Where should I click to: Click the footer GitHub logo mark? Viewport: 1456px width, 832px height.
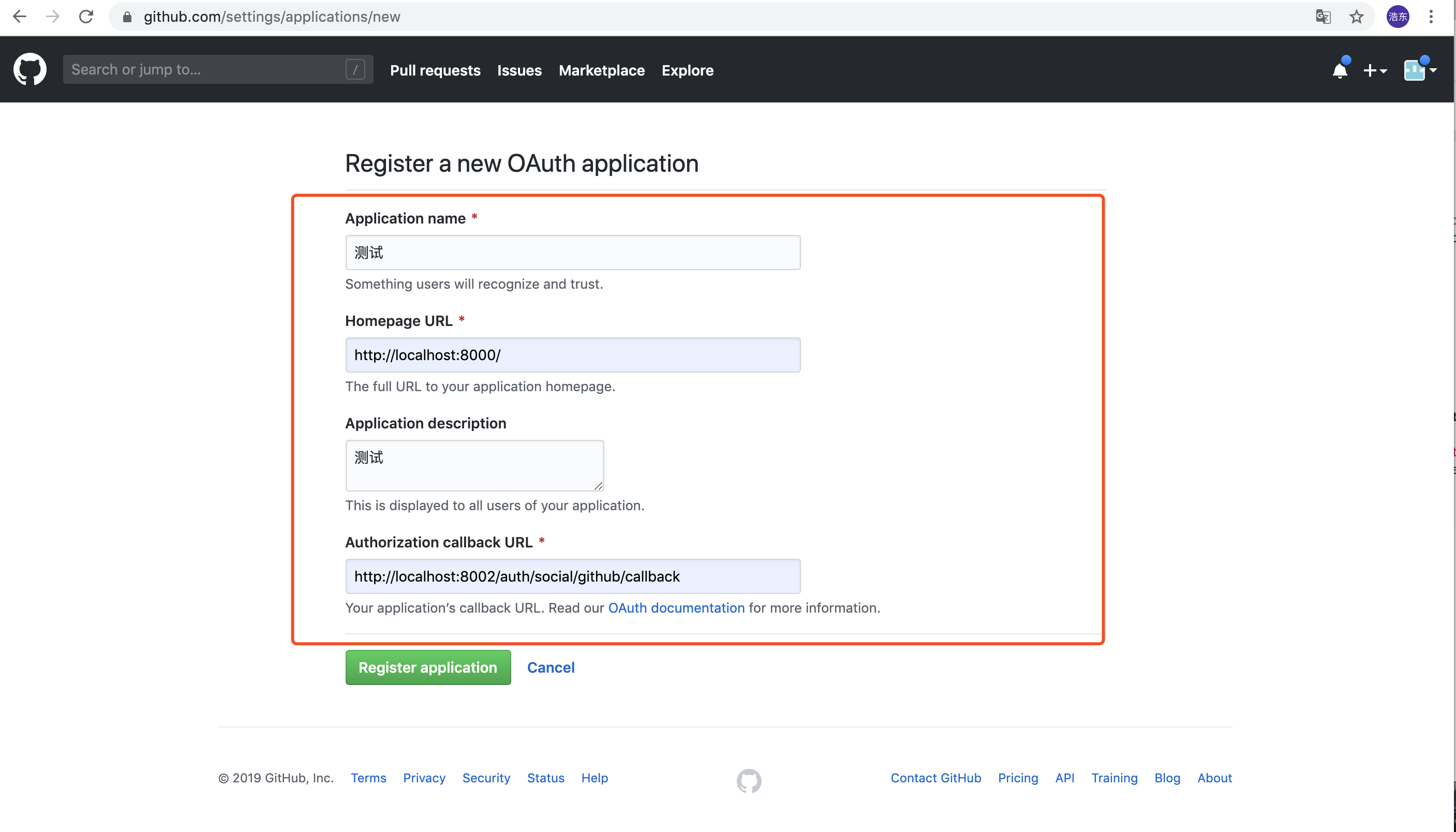click(x=749, y=780)
